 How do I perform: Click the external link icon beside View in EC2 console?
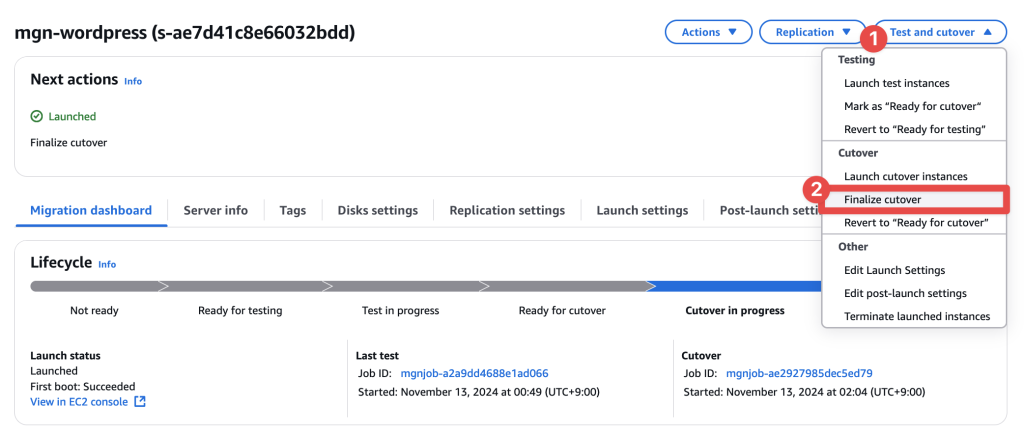point(140,402)
